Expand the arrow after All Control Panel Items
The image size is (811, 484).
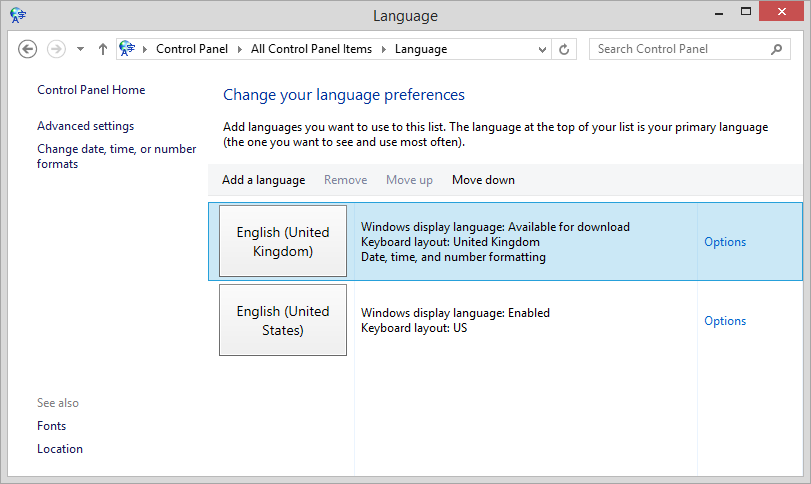tap(384, 49)
